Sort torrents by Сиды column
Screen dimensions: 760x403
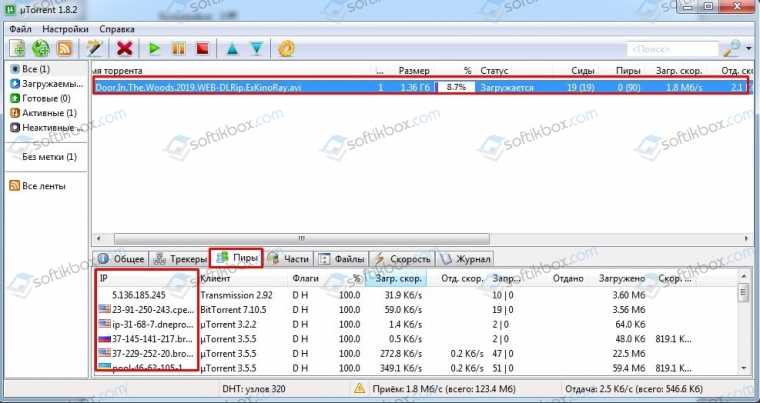coord(583,71)
